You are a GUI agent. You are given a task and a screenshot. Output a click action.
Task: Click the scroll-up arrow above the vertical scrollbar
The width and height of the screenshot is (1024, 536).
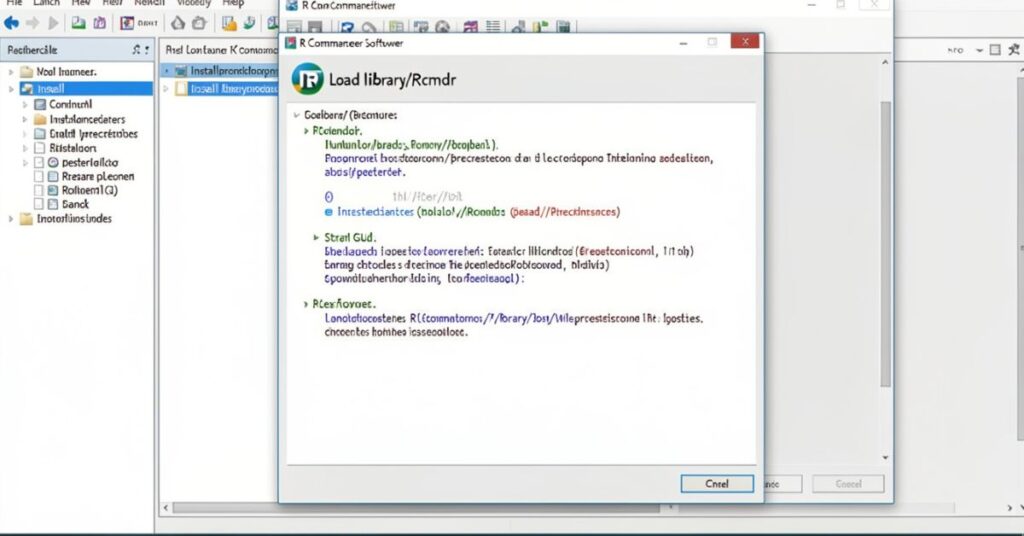[886, 63]
